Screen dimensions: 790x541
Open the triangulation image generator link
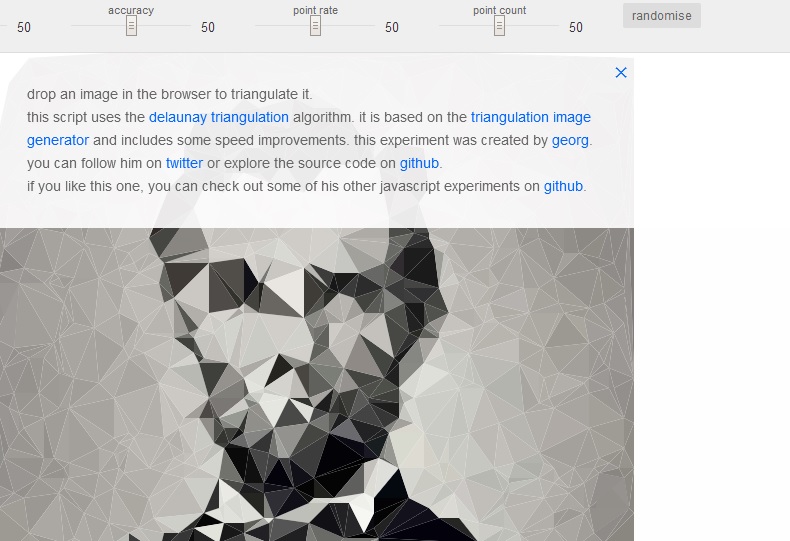(x=530, y=117)
